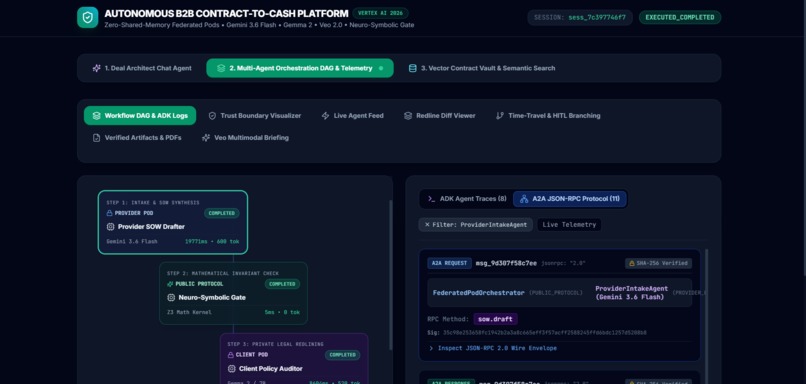Click shield-check icon of Trust Boundary Visualizer
This screenshot has height=384, width=806.
point(212,116)
